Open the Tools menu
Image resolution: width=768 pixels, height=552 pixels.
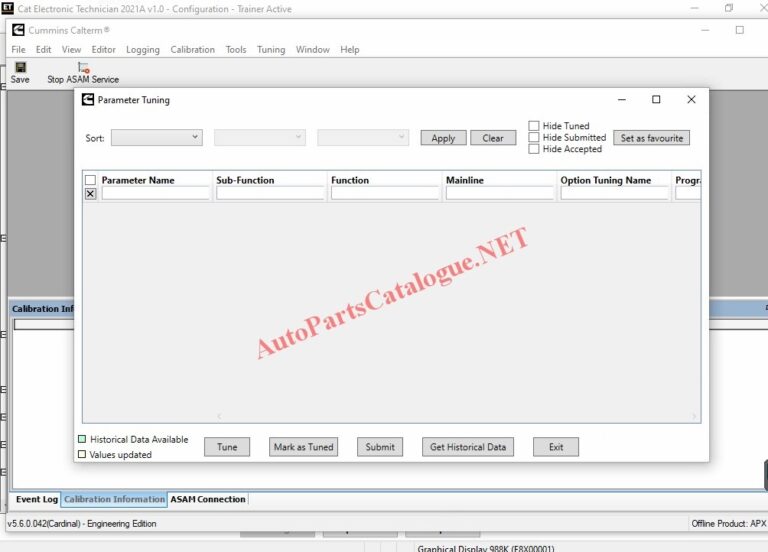(236, 49)
